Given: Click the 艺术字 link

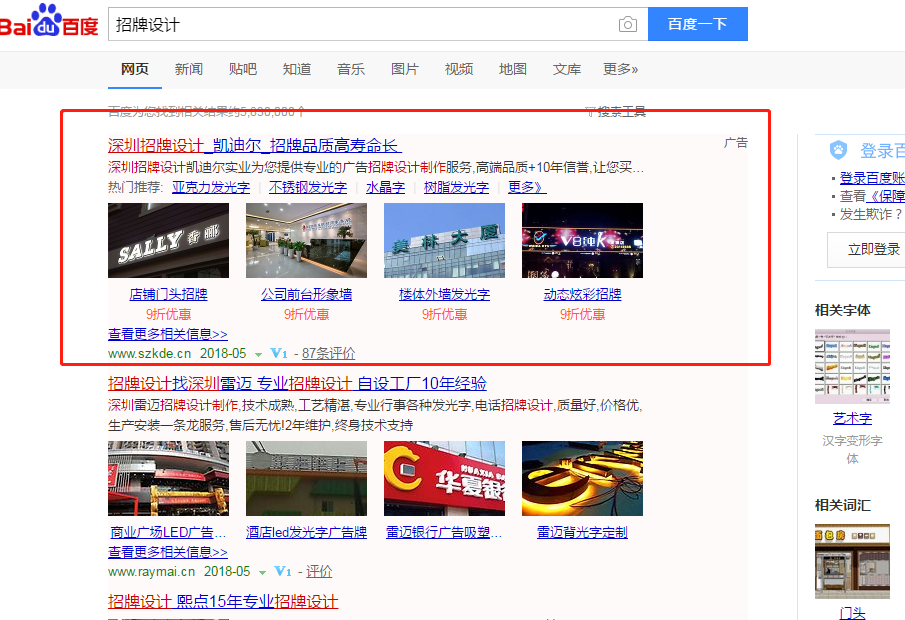Looking at the screenshot, I should point(852,419).
